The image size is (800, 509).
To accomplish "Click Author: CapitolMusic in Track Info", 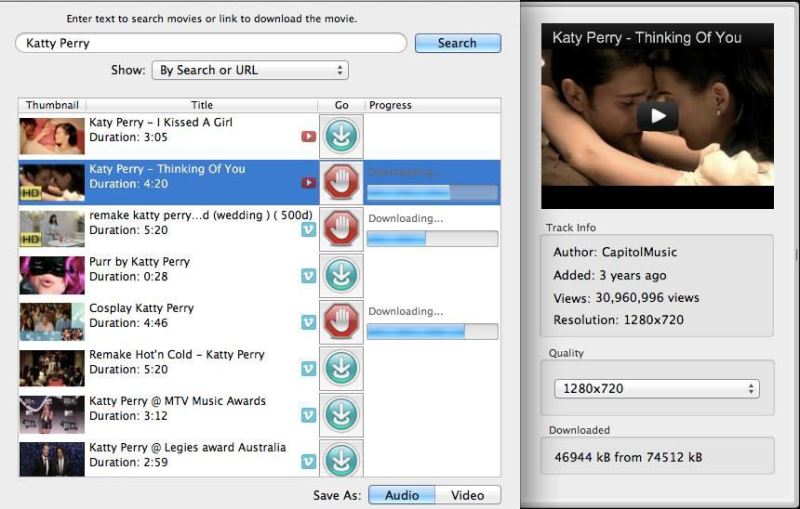I will point(615,252).
